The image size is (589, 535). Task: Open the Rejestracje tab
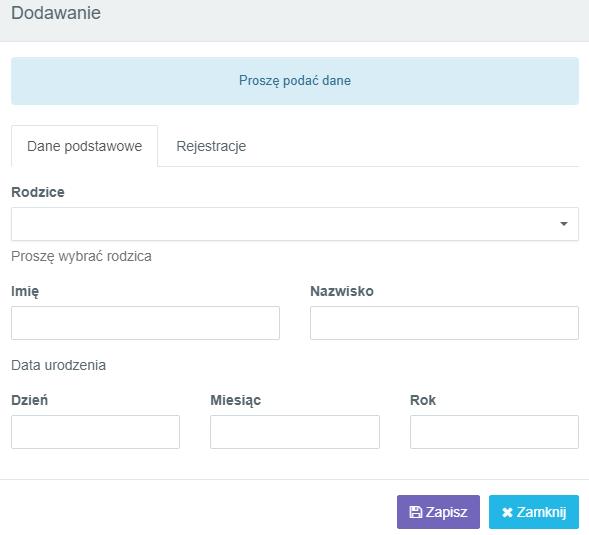(x=211, y=146)
